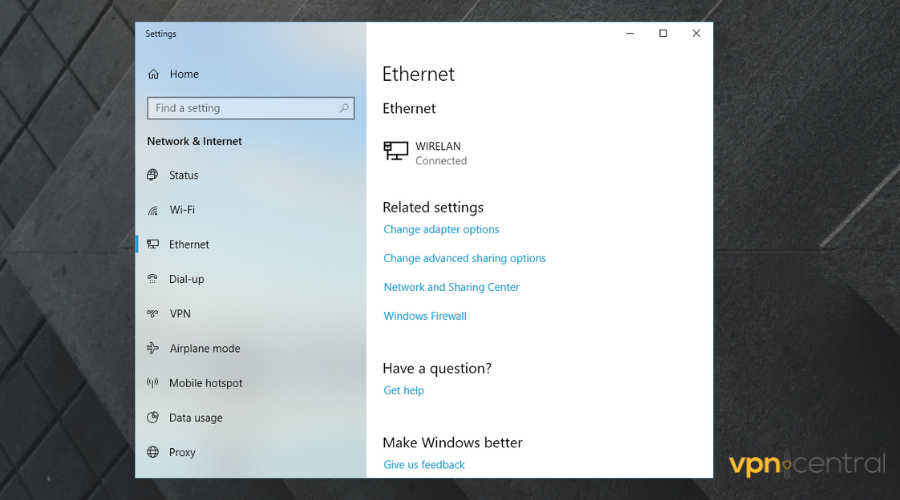Select the Proxy globe icon
Screen dimensions: 900x500
tap(153, 452)
